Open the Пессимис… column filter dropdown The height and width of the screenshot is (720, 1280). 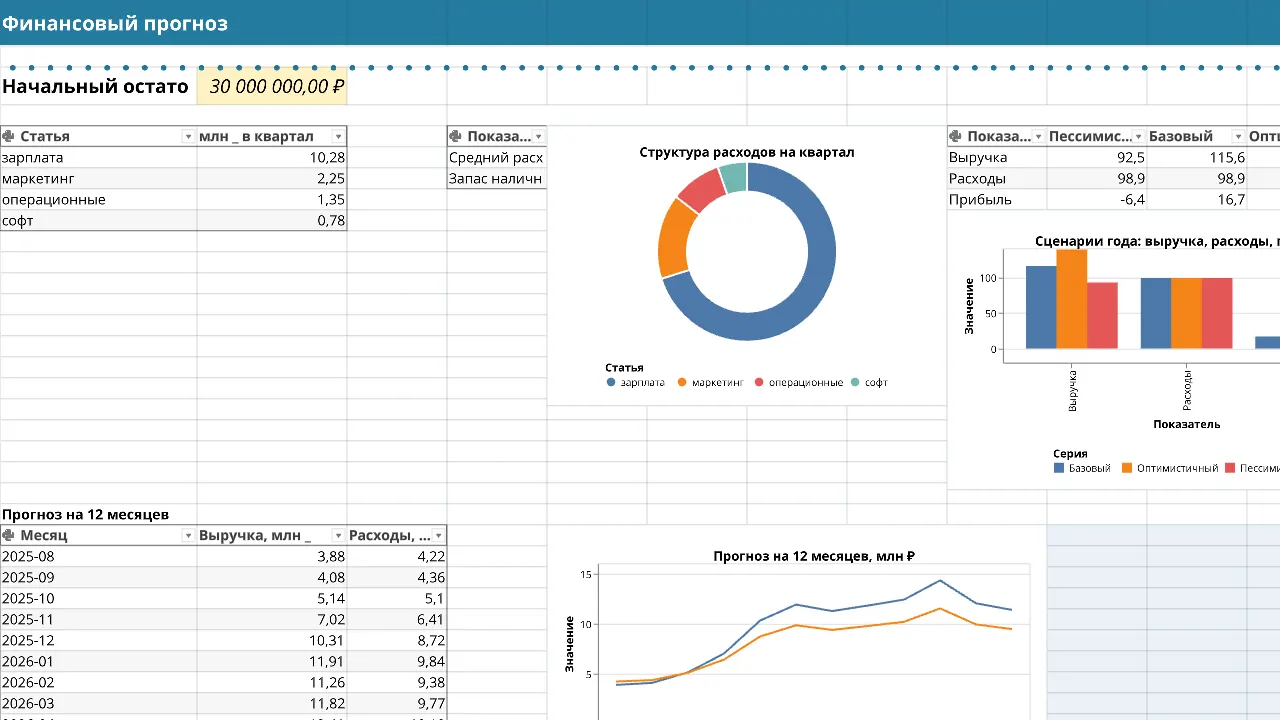tap(1138, 136)
